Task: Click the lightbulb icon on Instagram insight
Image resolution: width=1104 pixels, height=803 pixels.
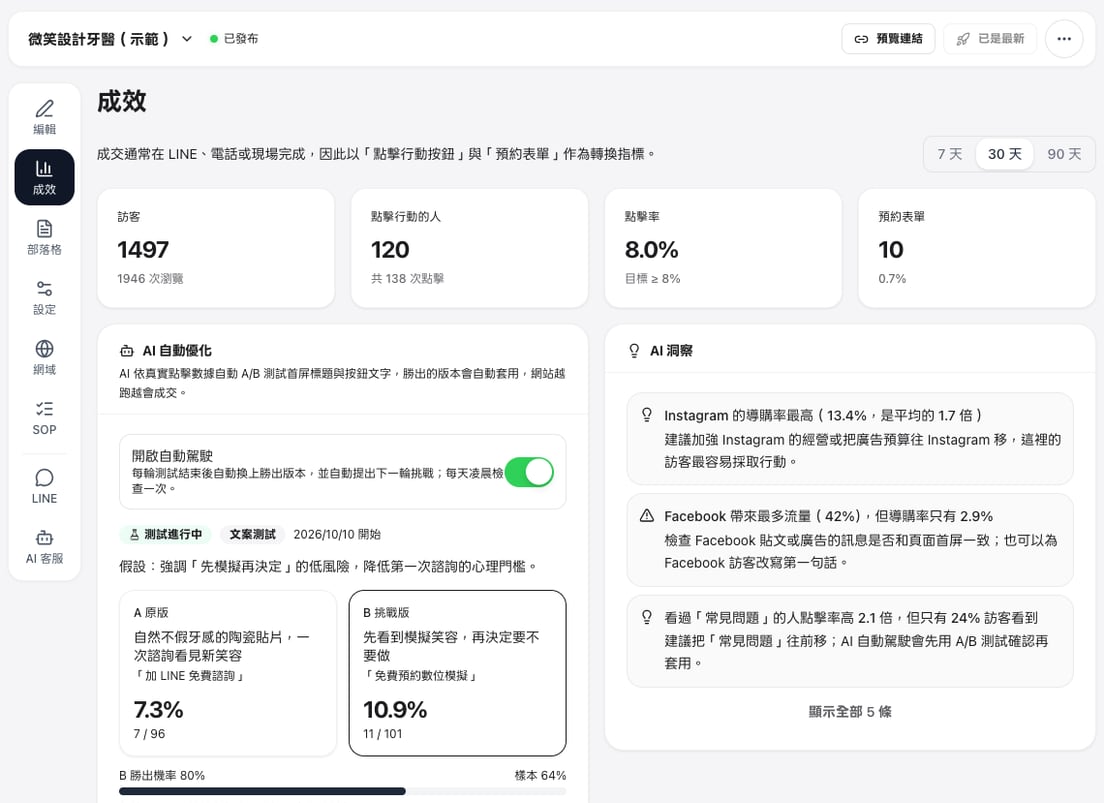Action: [646, 415]
